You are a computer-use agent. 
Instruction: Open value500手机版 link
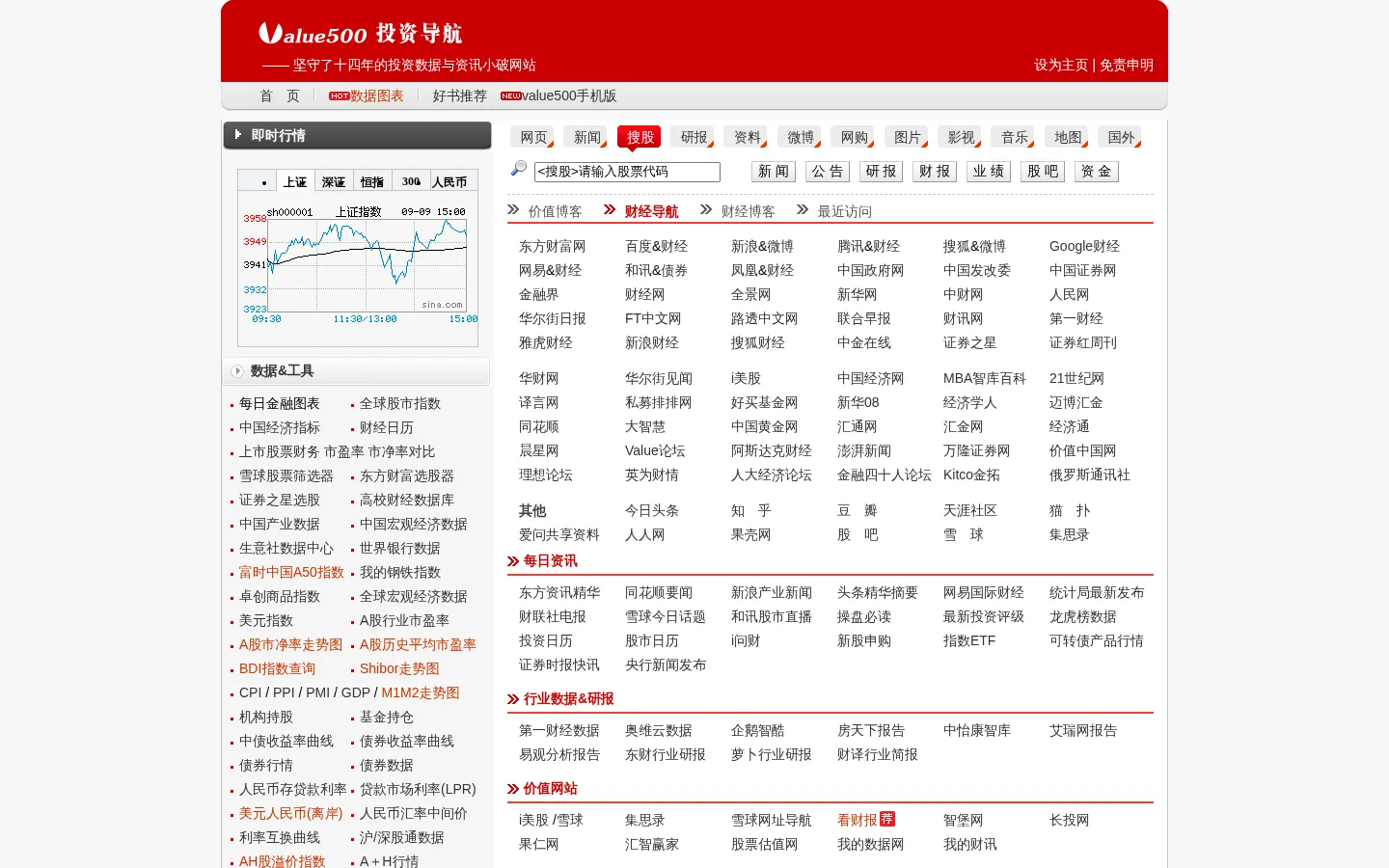pyautogui.click(x=569, y=95)
